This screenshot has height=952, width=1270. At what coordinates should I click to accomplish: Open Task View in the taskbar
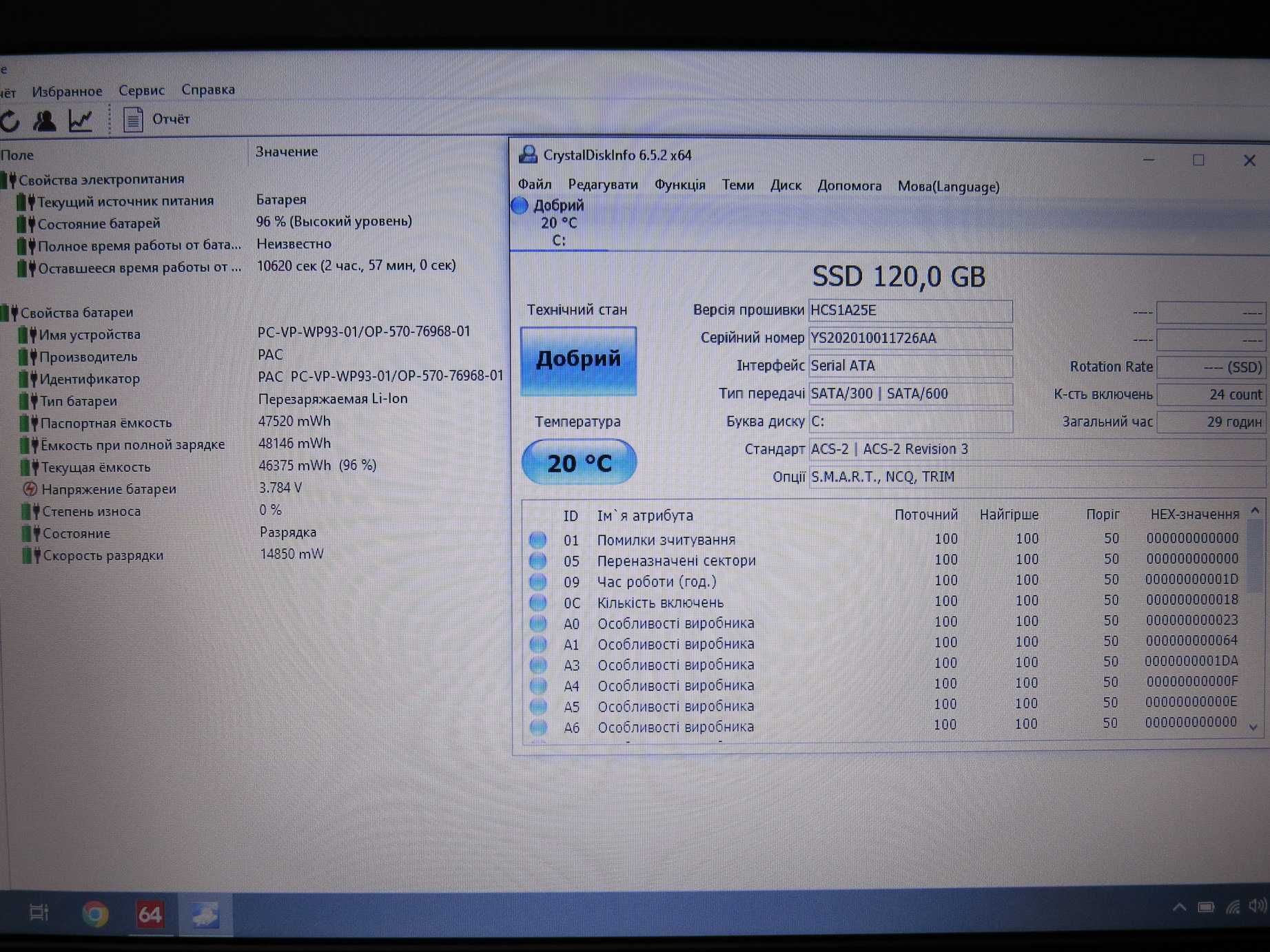pos(39,913)
